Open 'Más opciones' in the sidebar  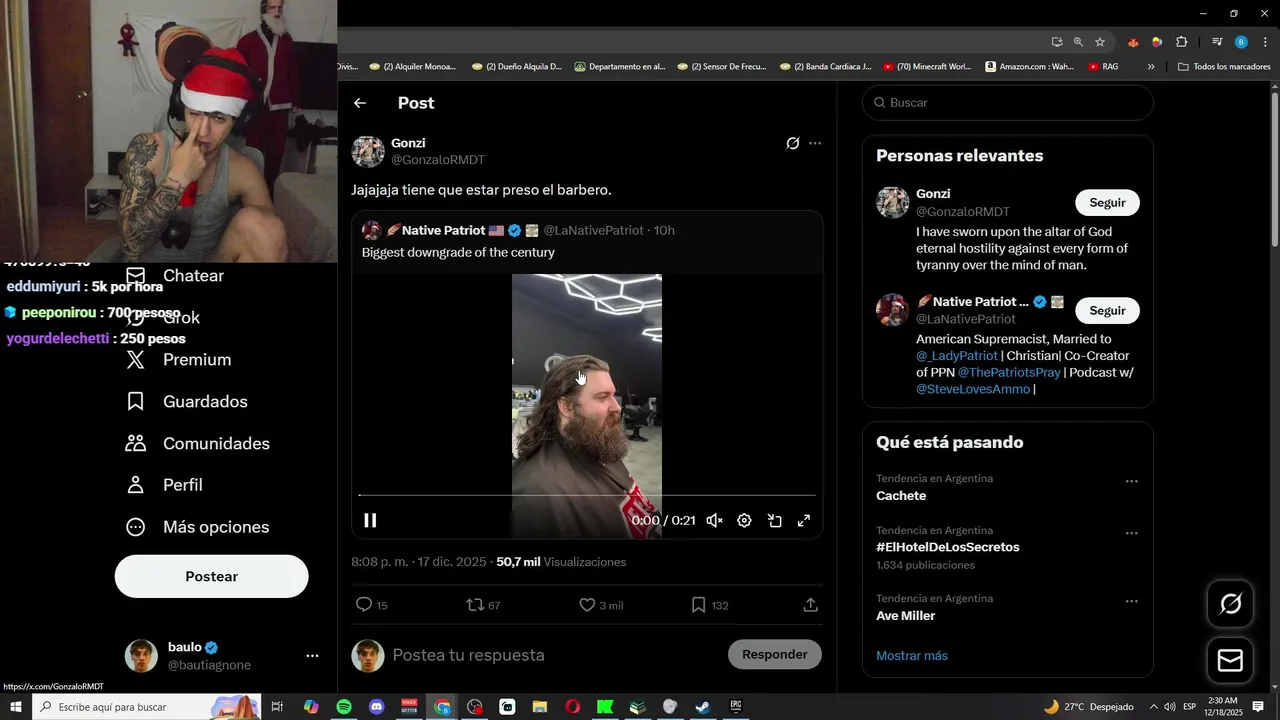[198, 527]
